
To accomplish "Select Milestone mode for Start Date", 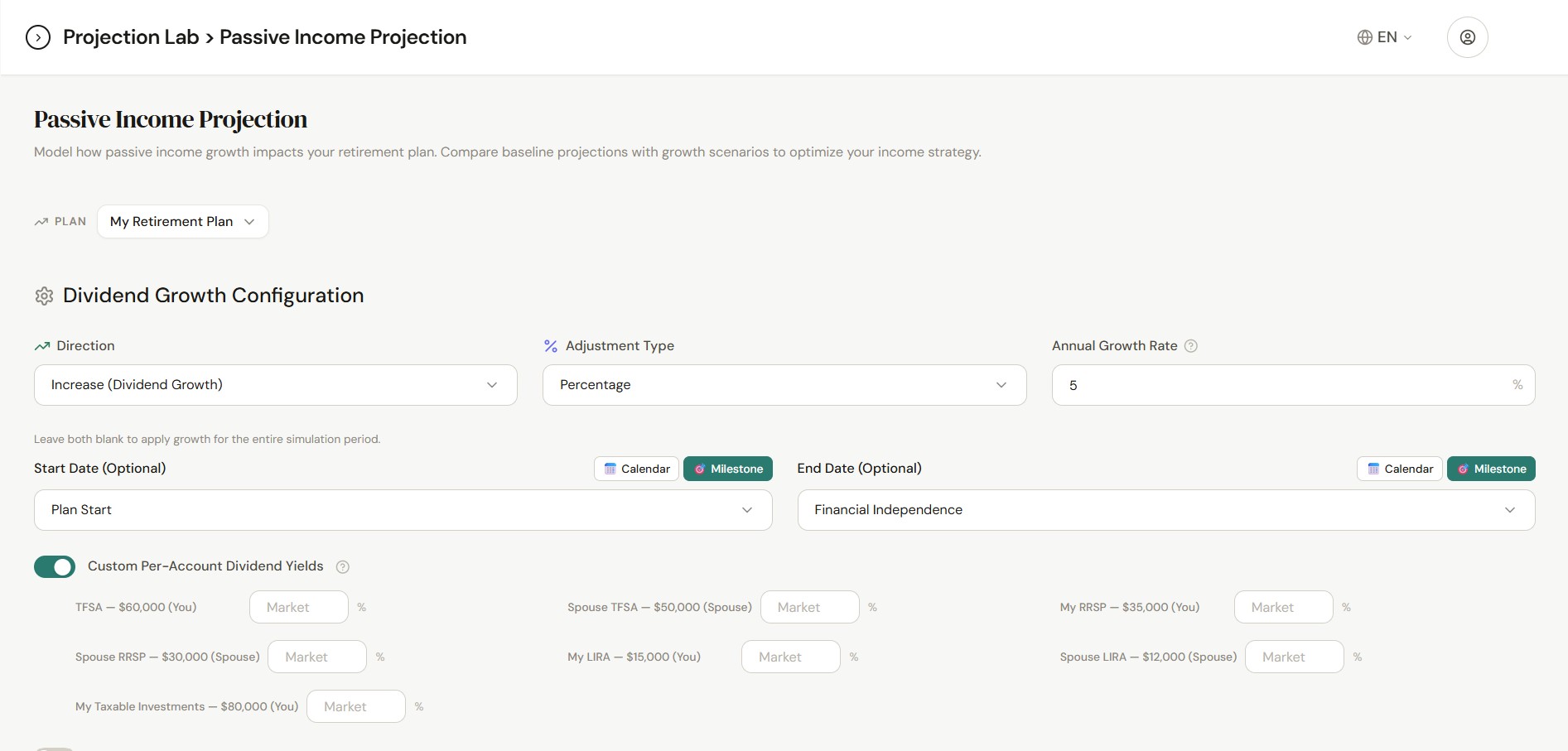I will pos(728,469).
